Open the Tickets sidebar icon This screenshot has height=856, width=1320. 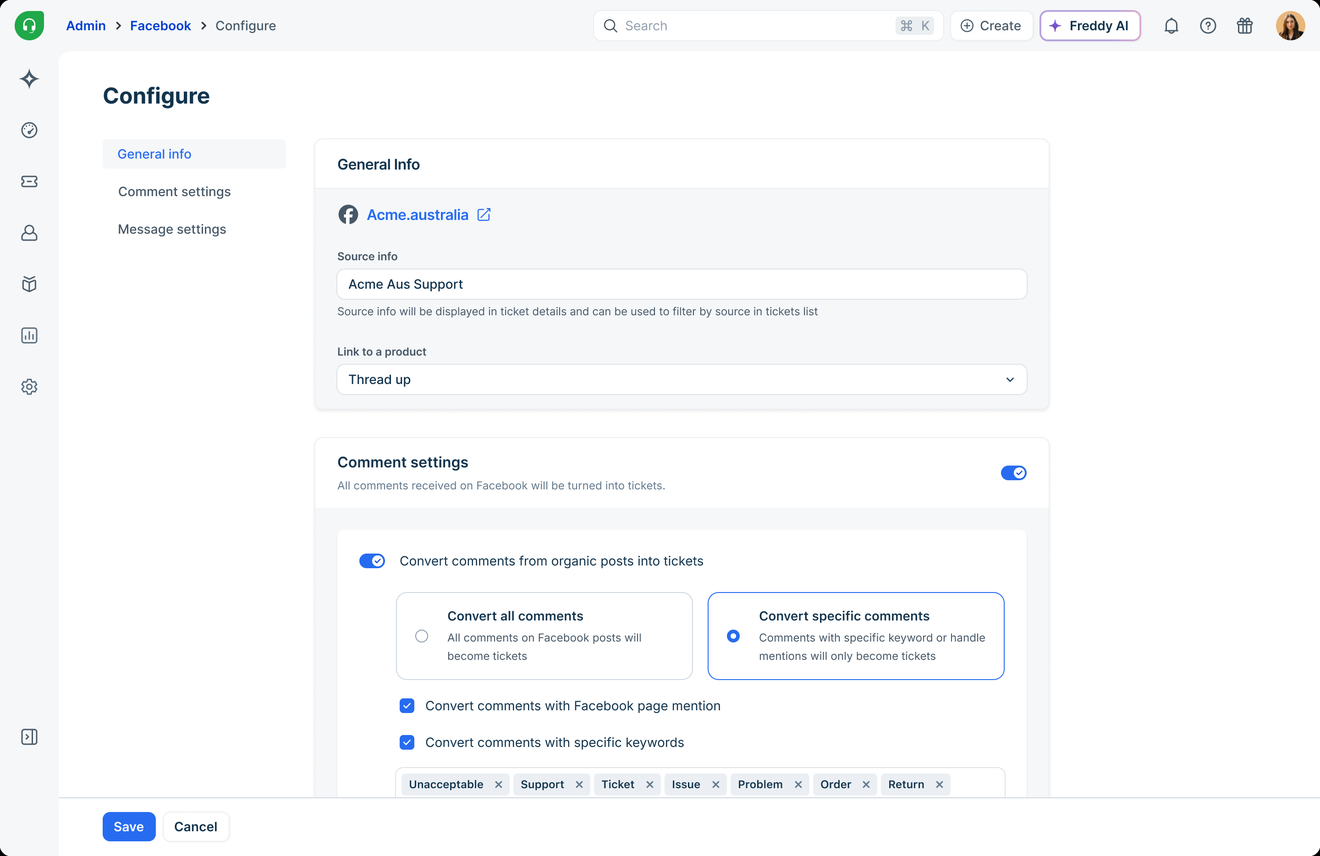pos(29,182)
